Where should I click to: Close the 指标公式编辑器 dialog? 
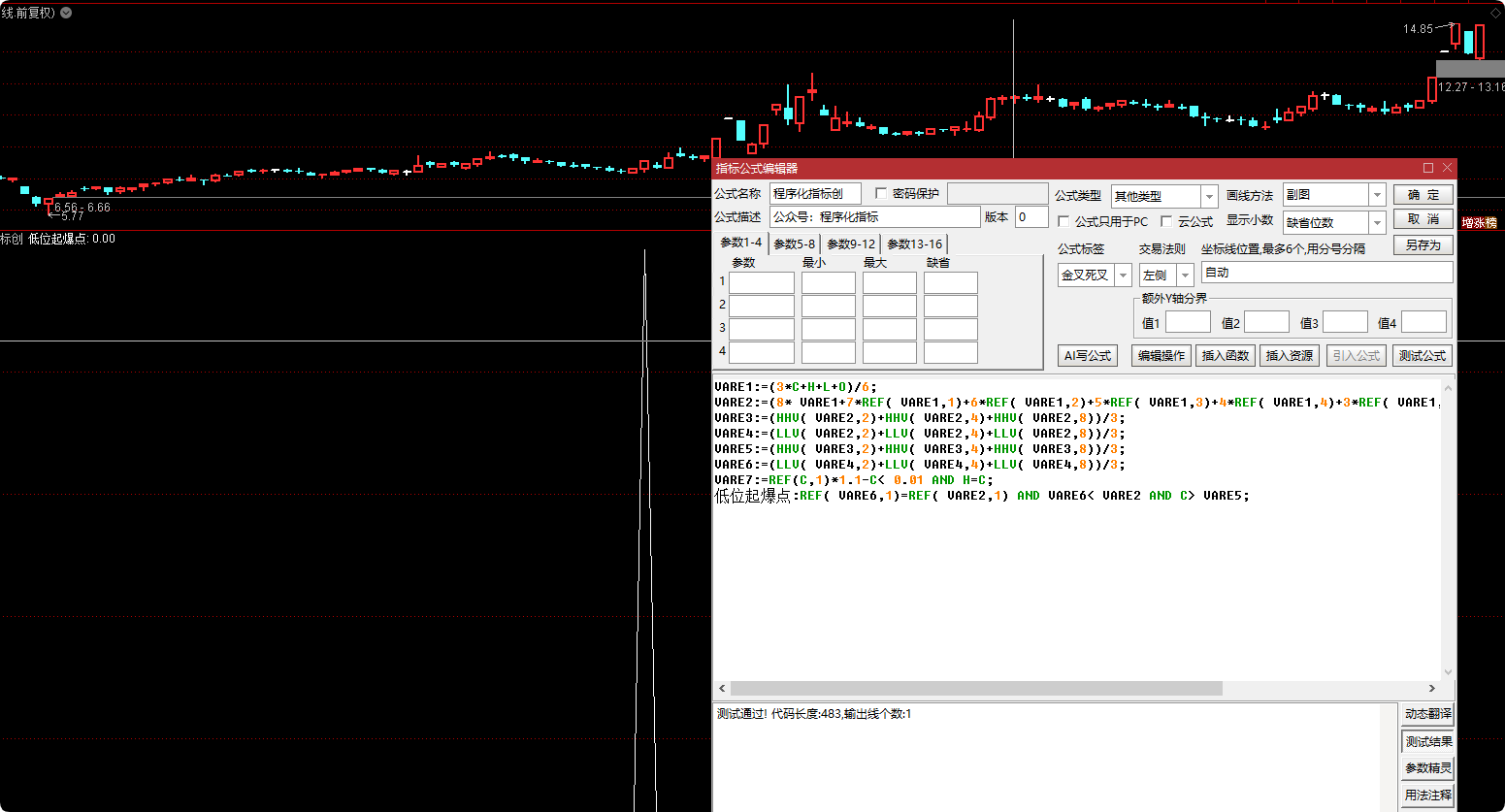[1447, 168]
